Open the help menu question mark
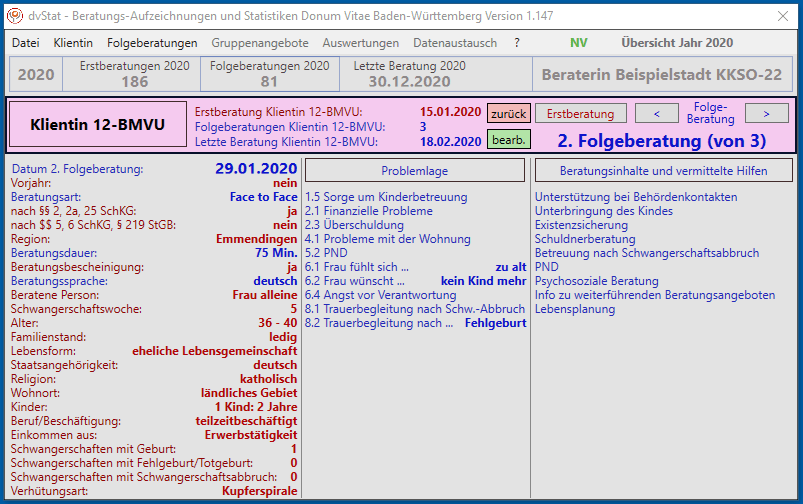The image size is (803, 504). (x=517, y=43)
